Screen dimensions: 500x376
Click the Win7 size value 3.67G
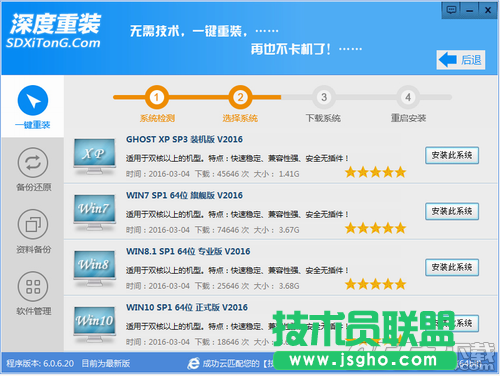[x=289, y=230]
